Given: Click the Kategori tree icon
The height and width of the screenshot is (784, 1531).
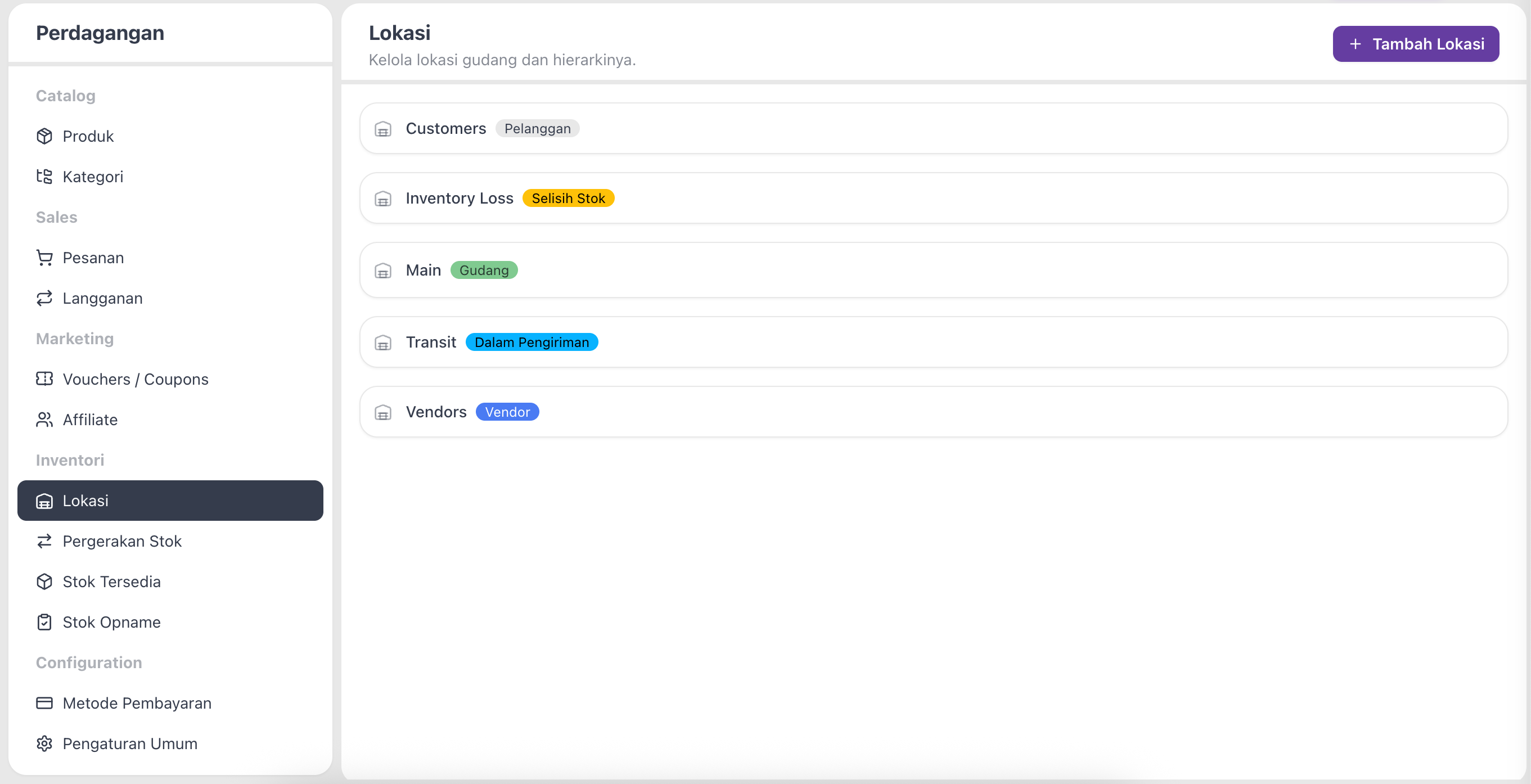Looking at the screenshot, I should pos(44,177).
